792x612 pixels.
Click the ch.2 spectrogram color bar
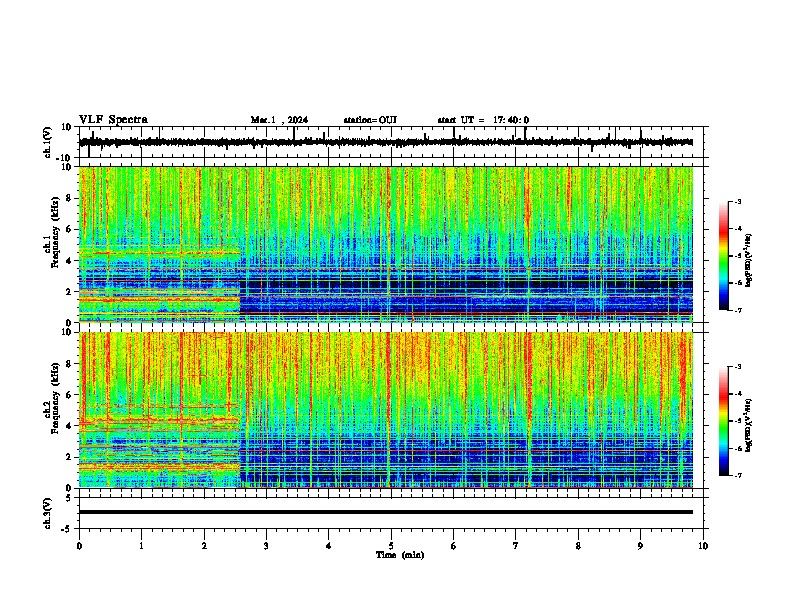[x=724, y=421]
